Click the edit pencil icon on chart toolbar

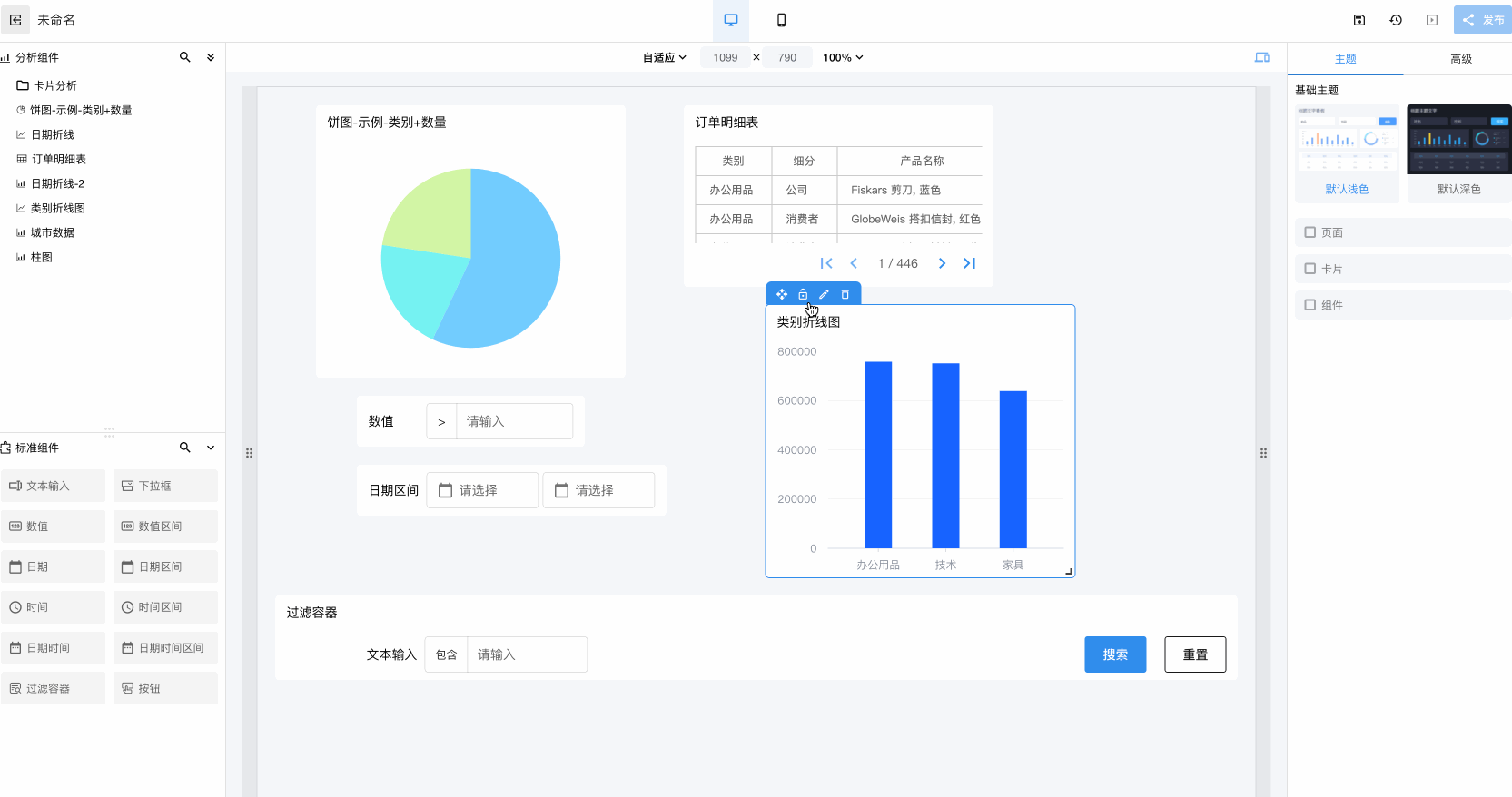point(824,294)
